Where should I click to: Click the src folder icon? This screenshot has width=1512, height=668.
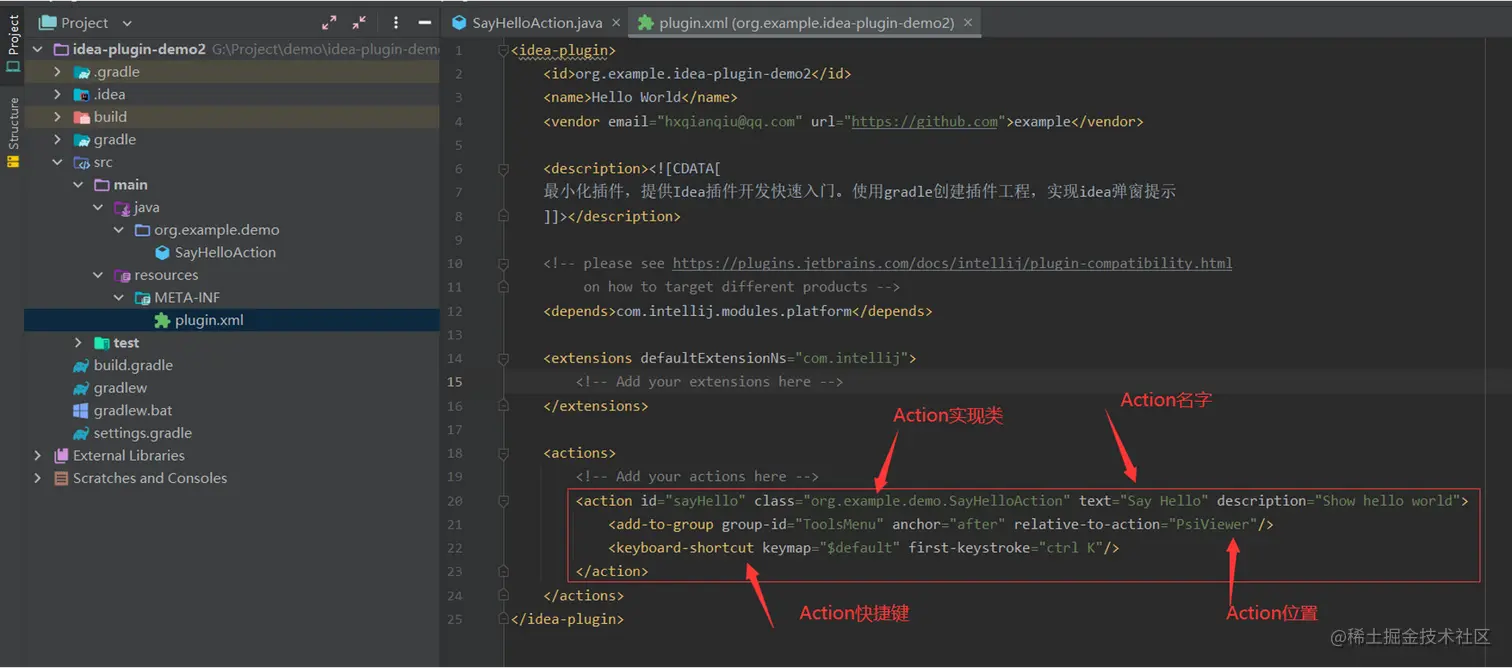click(x=81, y=162)
